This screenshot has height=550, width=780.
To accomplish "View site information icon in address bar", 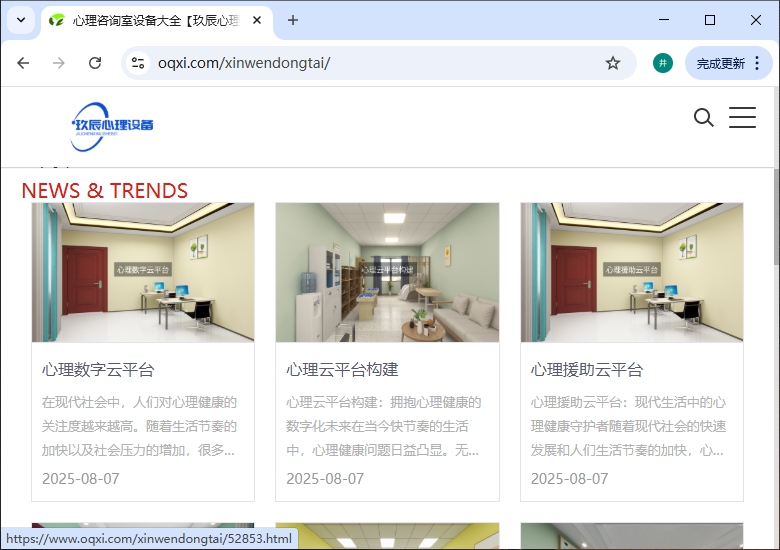I will coord(138,63).
